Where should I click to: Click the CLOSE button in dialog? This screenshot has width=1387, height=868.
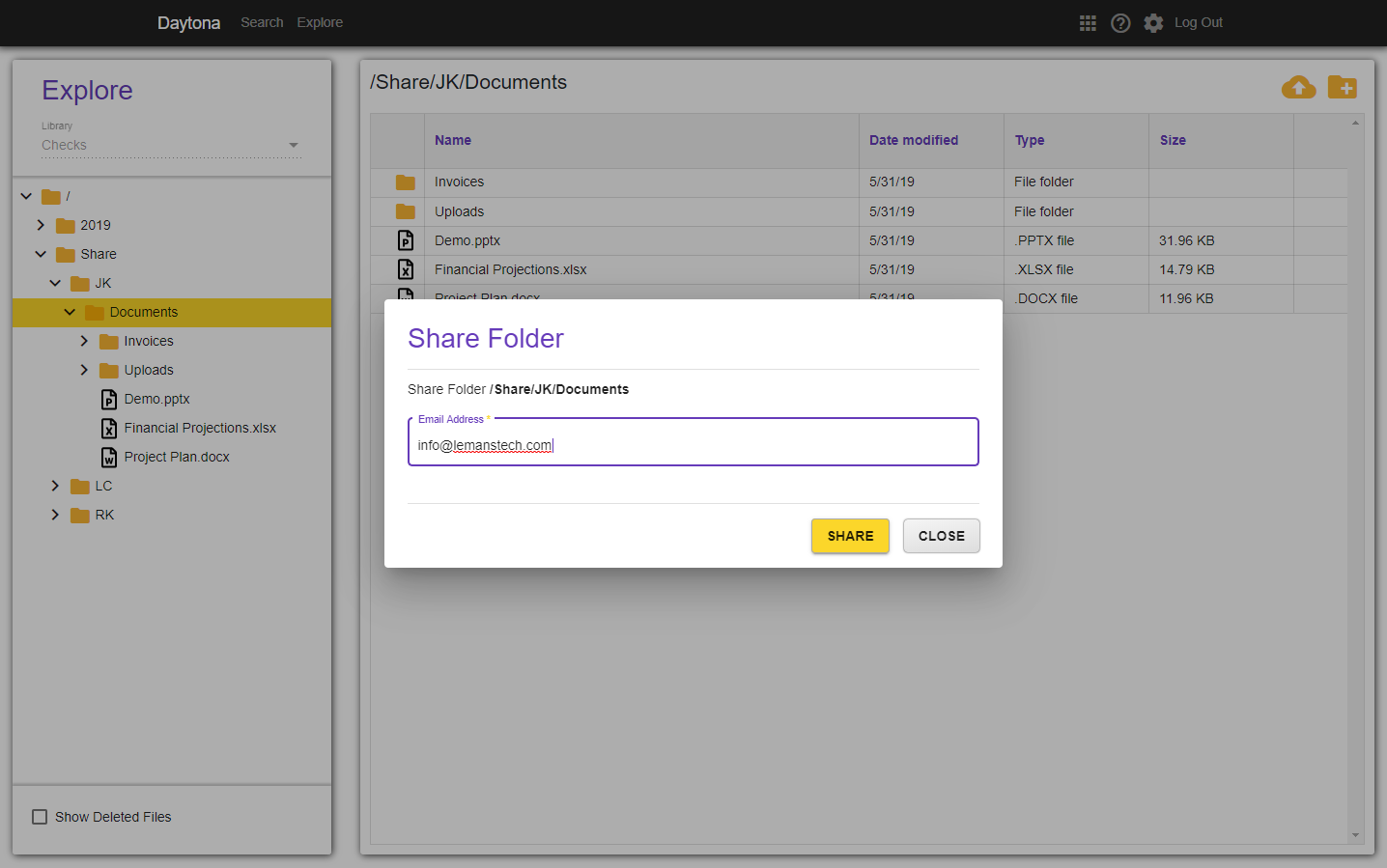(x=942, y=536)
